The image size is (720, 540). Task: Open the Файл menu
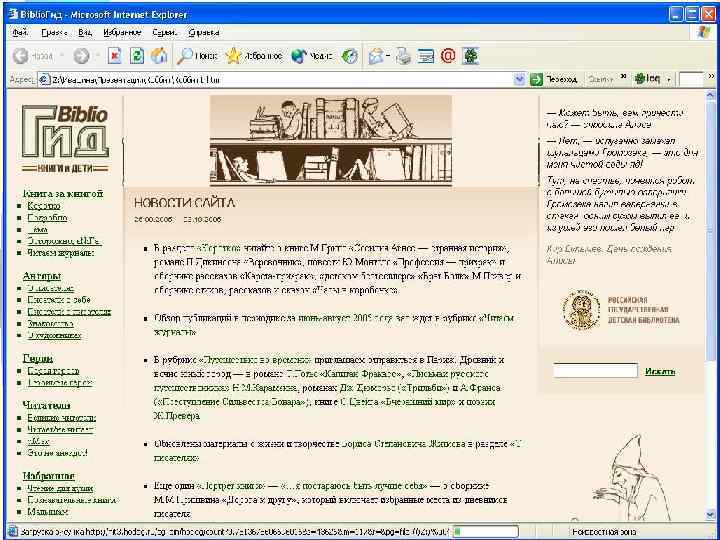(x=20, y=33)
